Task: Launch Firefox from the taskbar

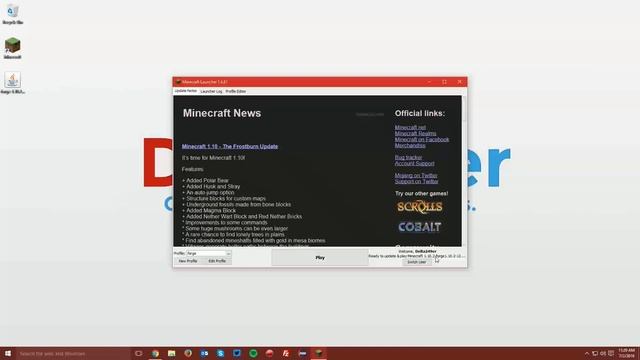Action: (188, 353)
